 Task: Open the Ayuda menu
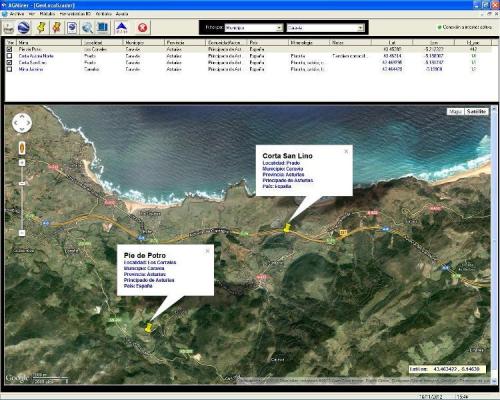pyautogui.click(x=122, y=14)
